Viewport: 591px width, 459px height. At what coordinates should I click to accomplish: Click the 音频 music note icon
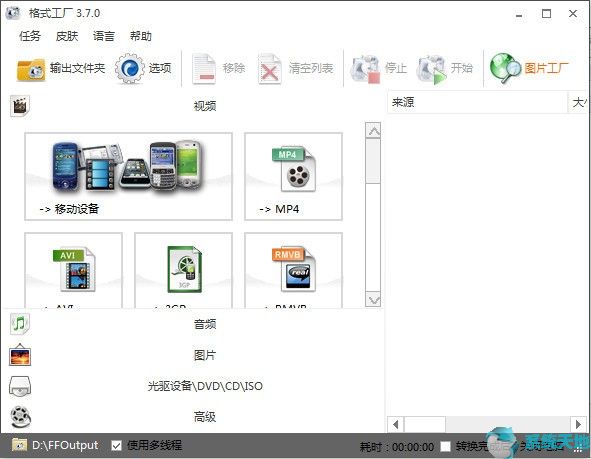pos(20,324)
